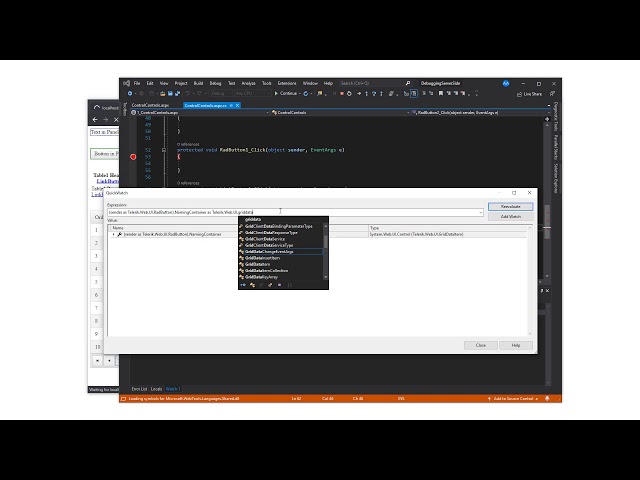This screenshot has height=480, width=640.
Task: Close the QuickWatch dialog with Close button
Action: 480,345
